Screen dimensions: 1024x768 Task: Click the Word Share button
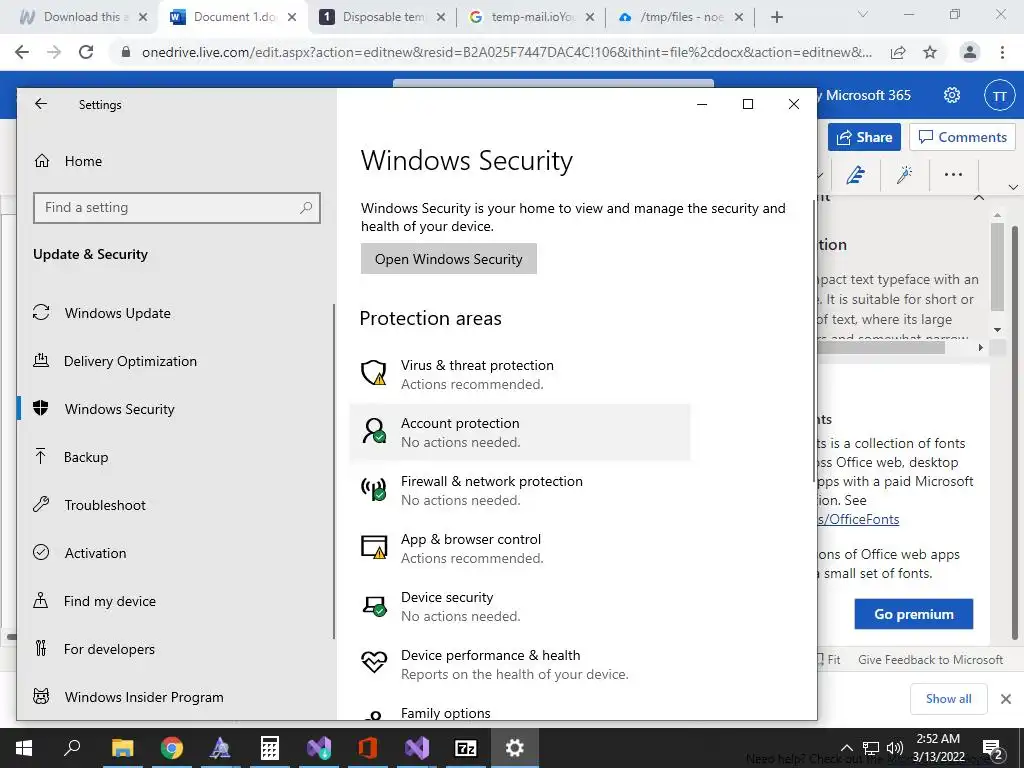point(864,137)
